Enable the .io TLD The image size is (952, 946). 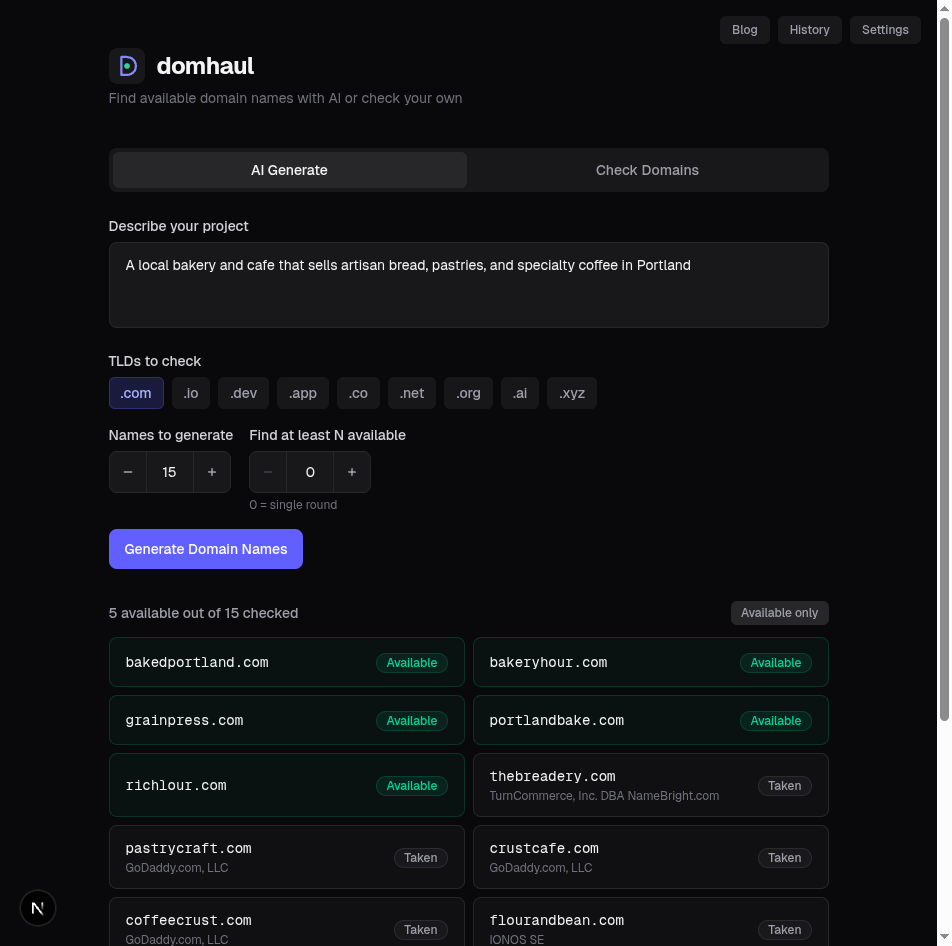190,393
